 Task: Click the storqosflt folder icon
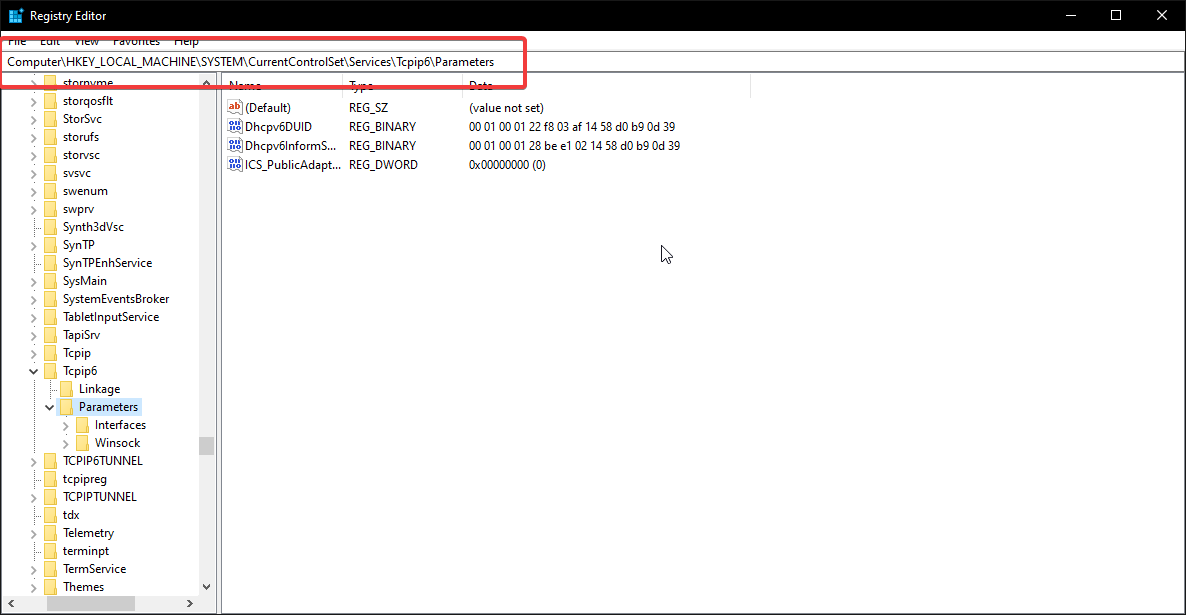[x=51, y=101]
